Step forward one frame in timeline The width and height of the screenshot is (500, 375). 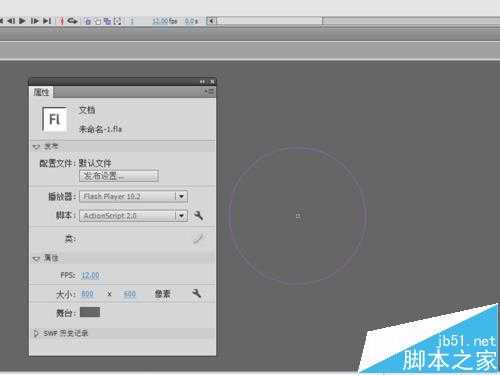click(34, 21)
